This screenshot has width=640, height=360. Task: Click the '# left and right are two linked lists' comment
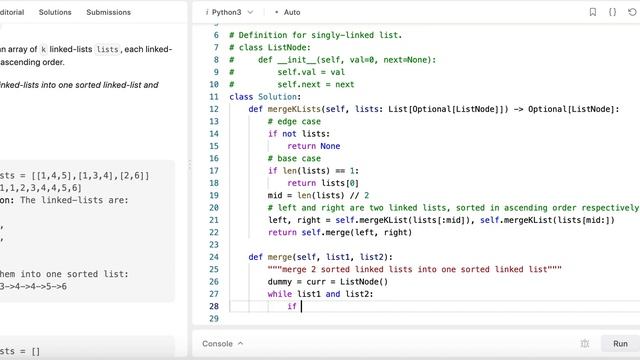click(x=453, y=208)
